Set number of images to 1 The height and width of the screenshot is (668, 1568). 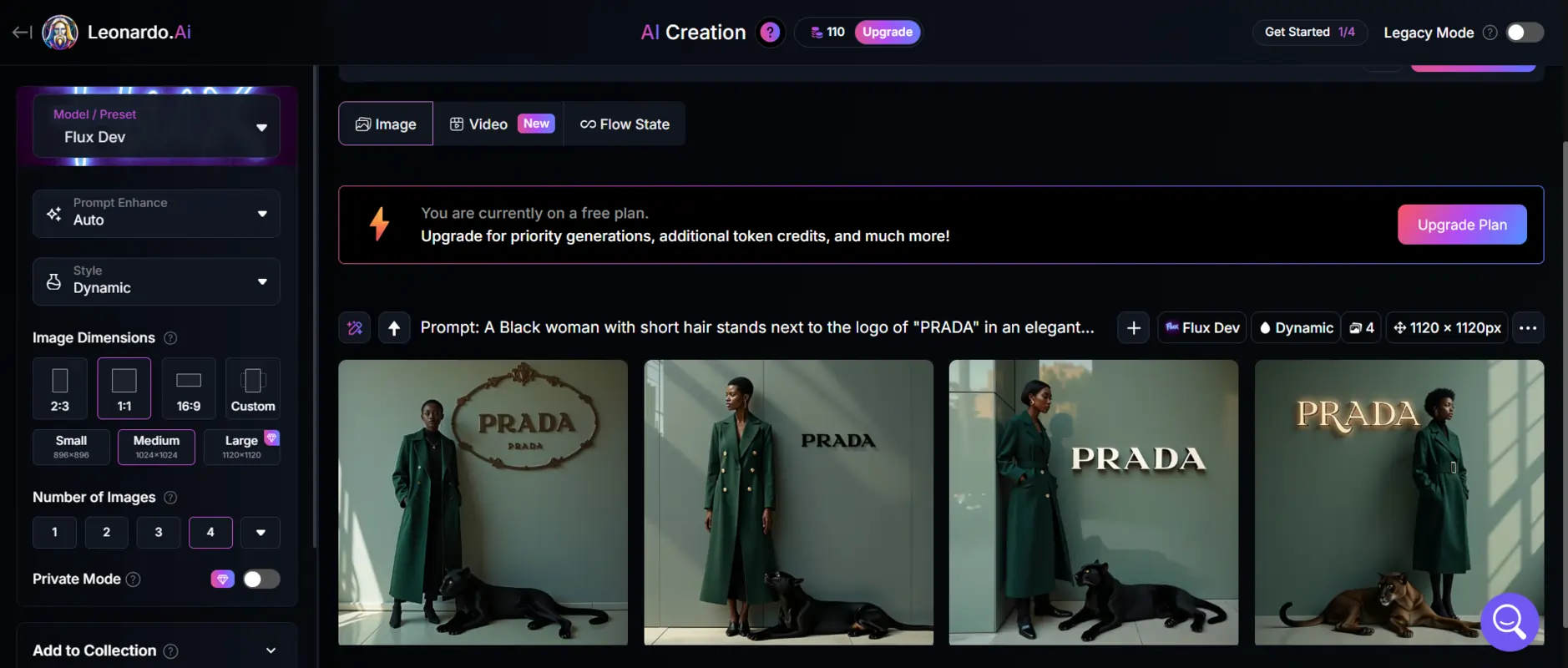click(54, 533)
